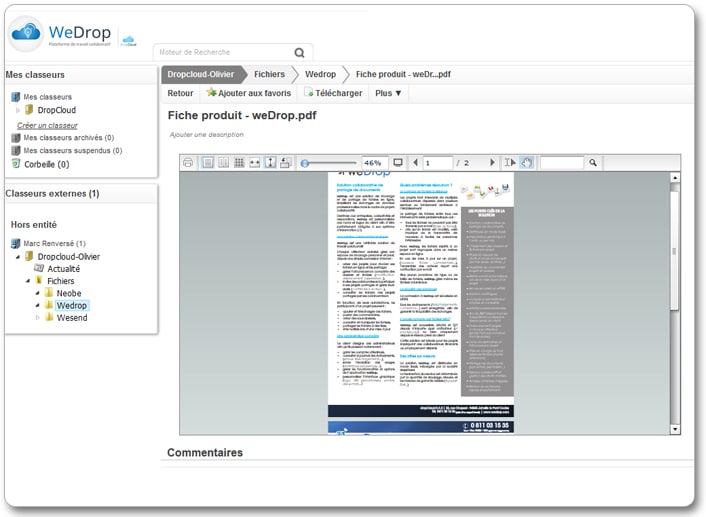The height and width of the screenshot is (517, 706).
Task: Click the PDF search magnifier icon
Action: point(593,163)
